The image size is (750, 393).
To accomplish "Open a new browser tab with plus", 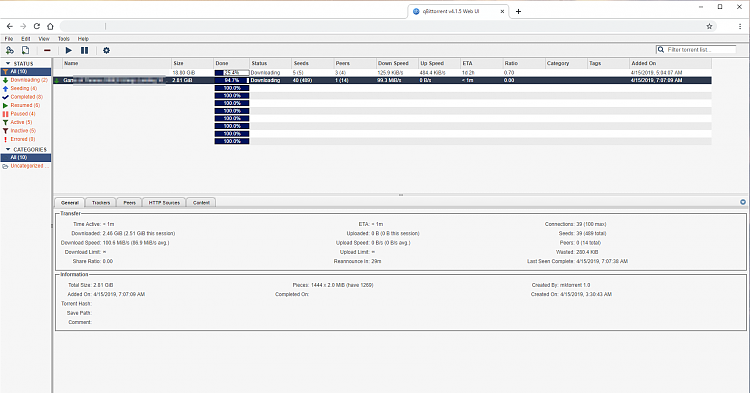I will click(518, 11).
